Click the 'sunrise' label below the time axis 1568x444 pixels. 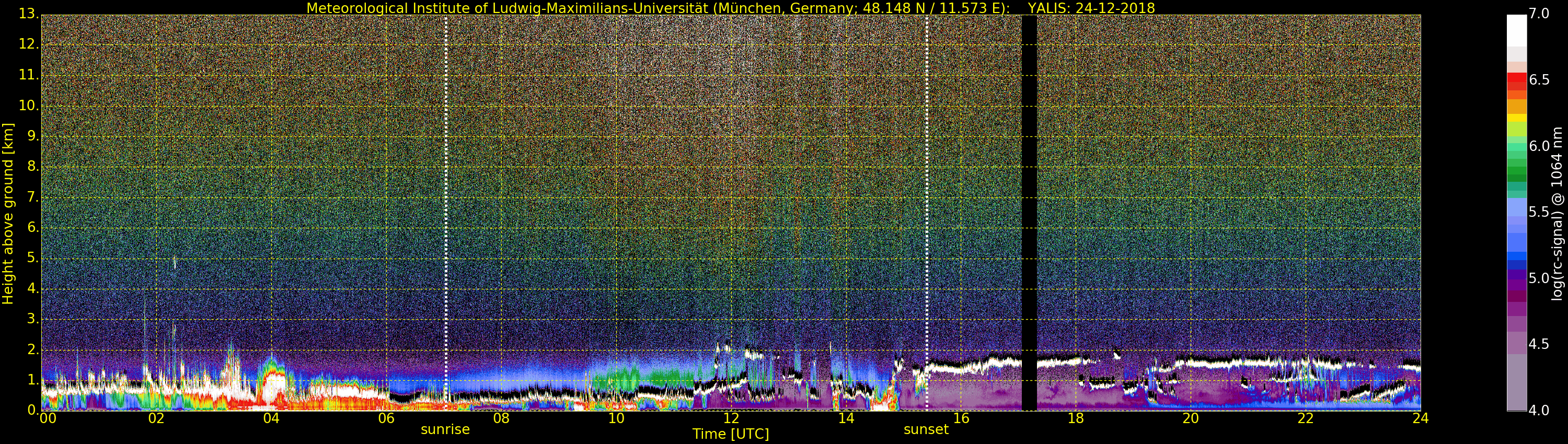pos(445,429)
